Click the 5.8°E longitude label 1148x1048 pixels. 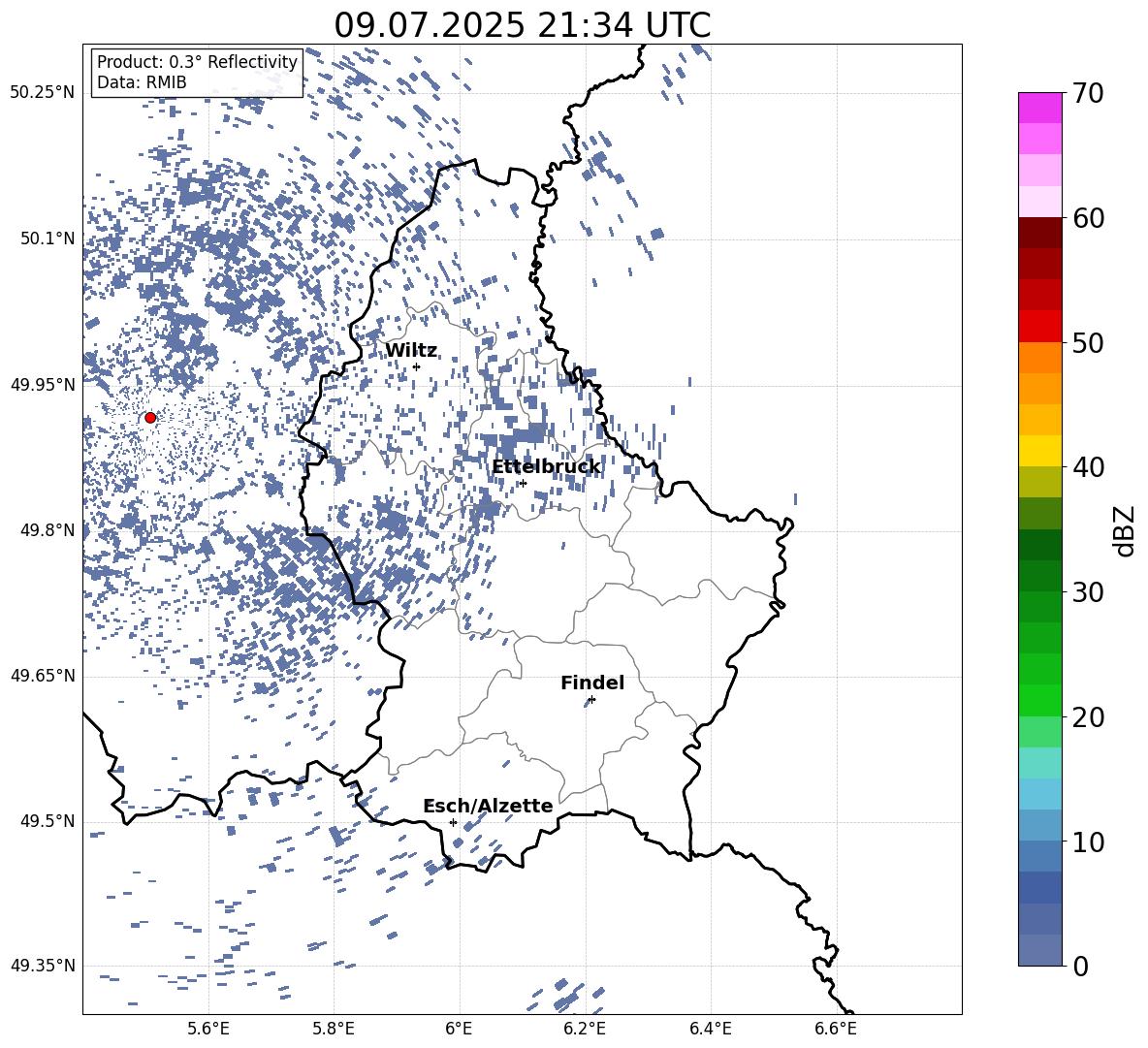point(334,1029)
